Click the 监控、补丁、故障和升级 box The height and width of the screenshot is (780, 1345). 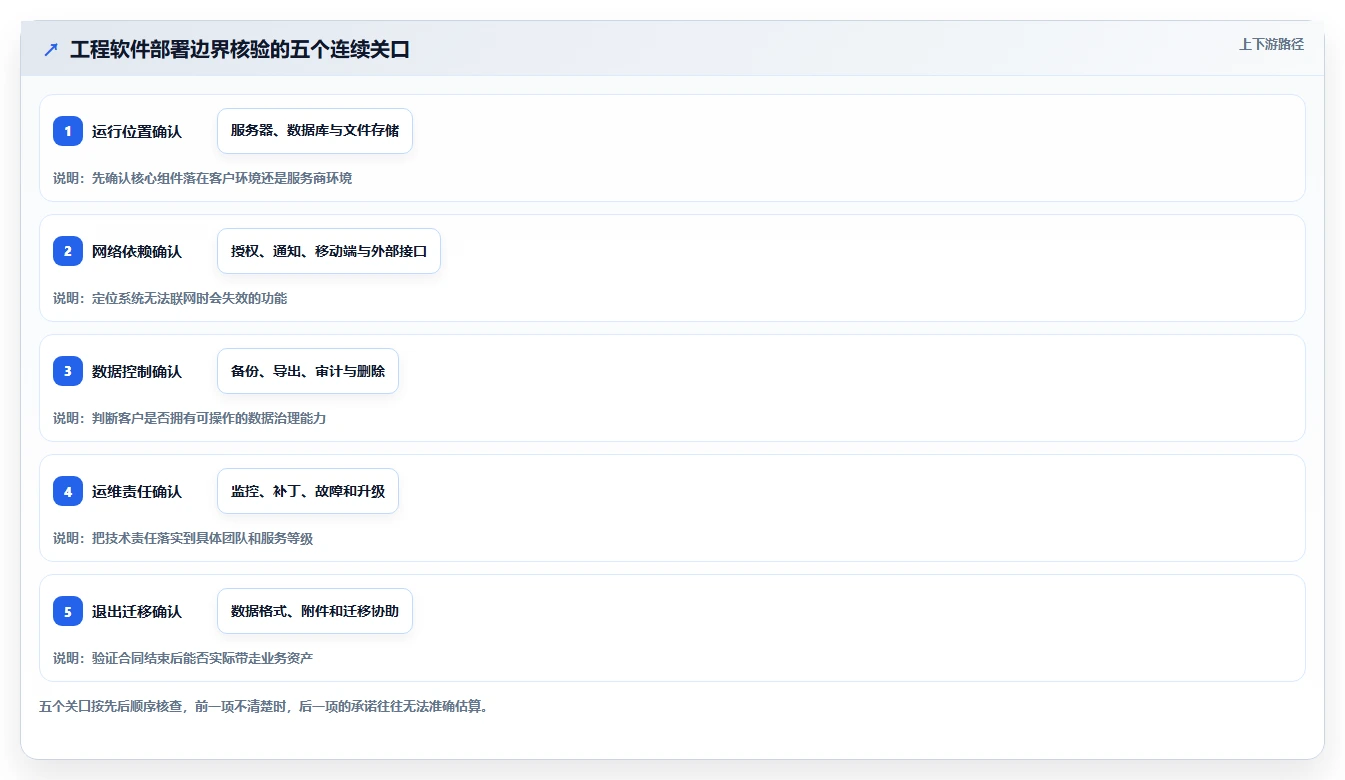(x=308, y=491)
